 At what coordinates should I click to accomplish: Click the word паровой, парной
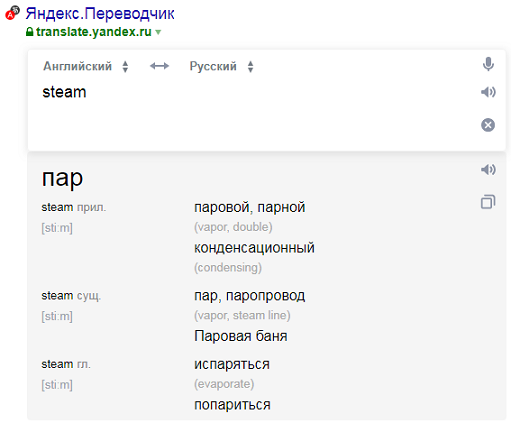click(249, 207)
